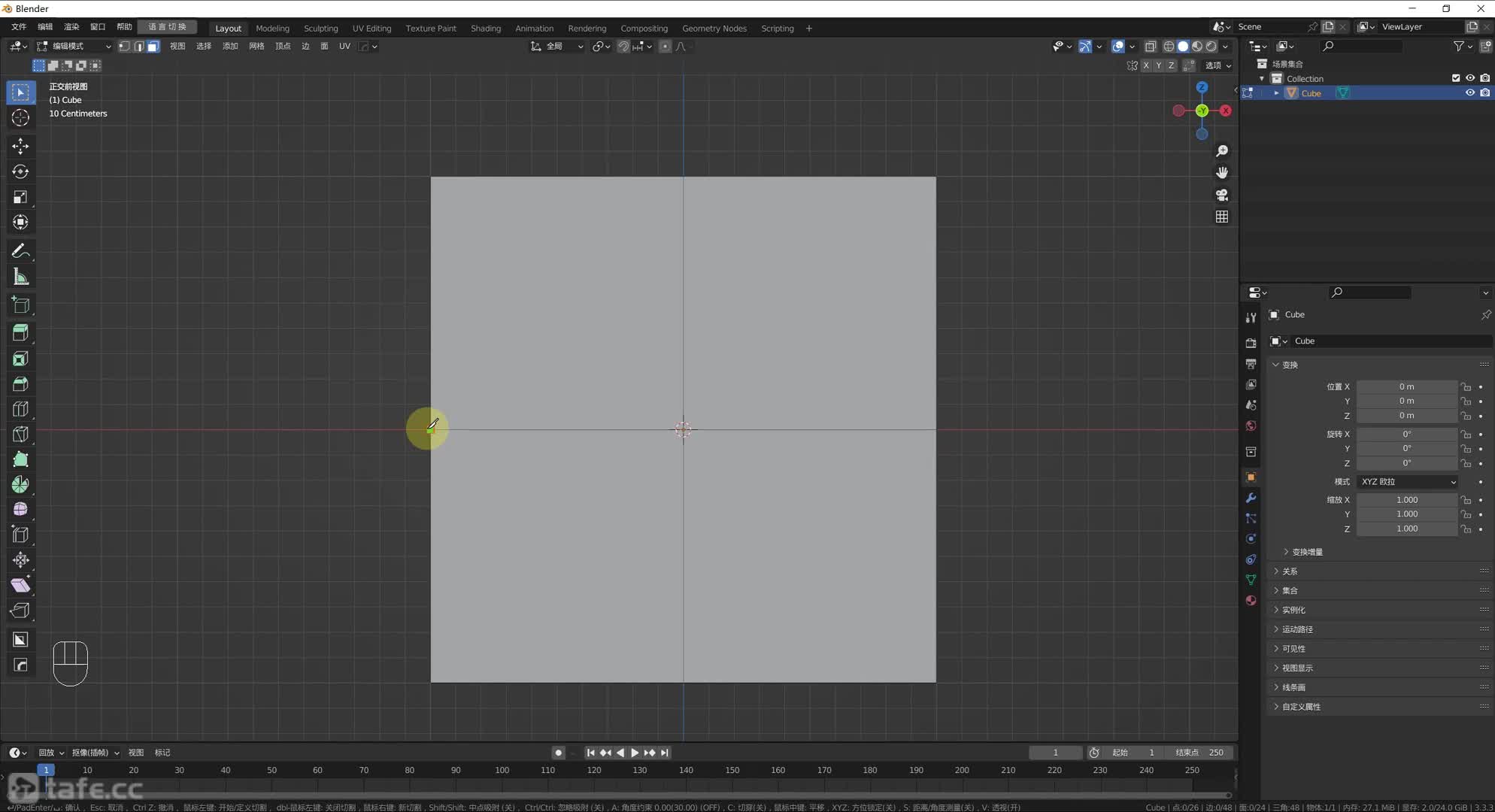The height and width of the screenshot is (812, 1495).
Task: Click the 位置 X value field
Action: pos(1406,387)
